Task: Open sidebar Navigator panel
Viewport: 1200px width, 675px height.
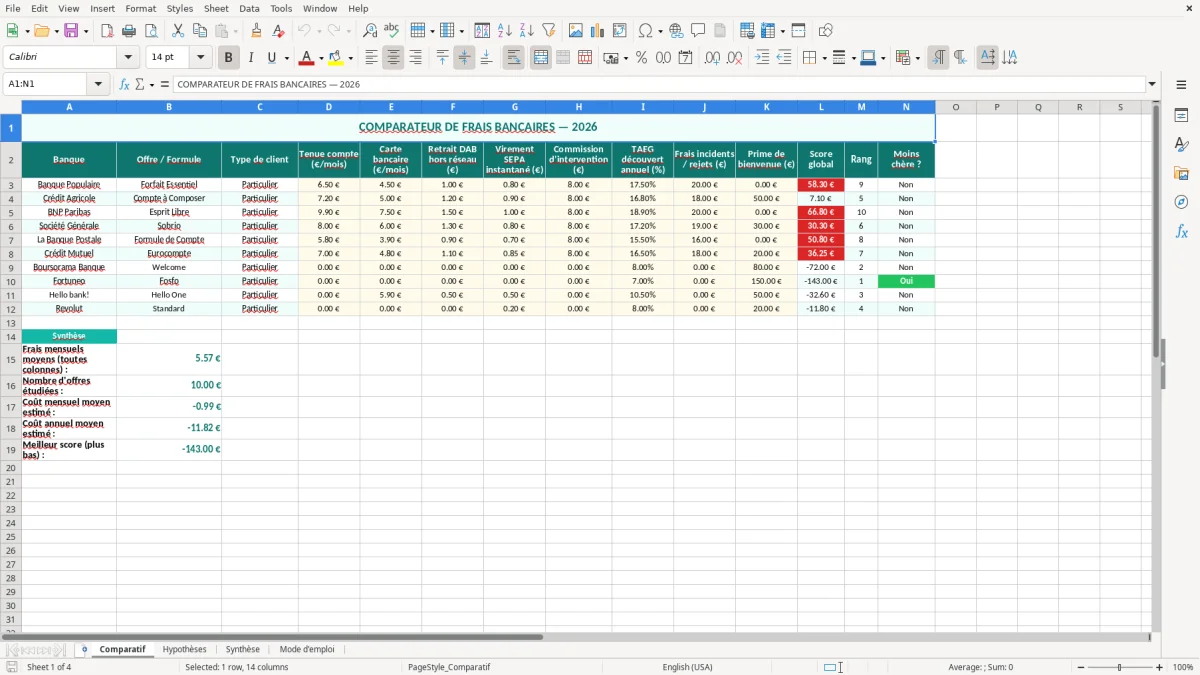Action: pos(1181,202)
